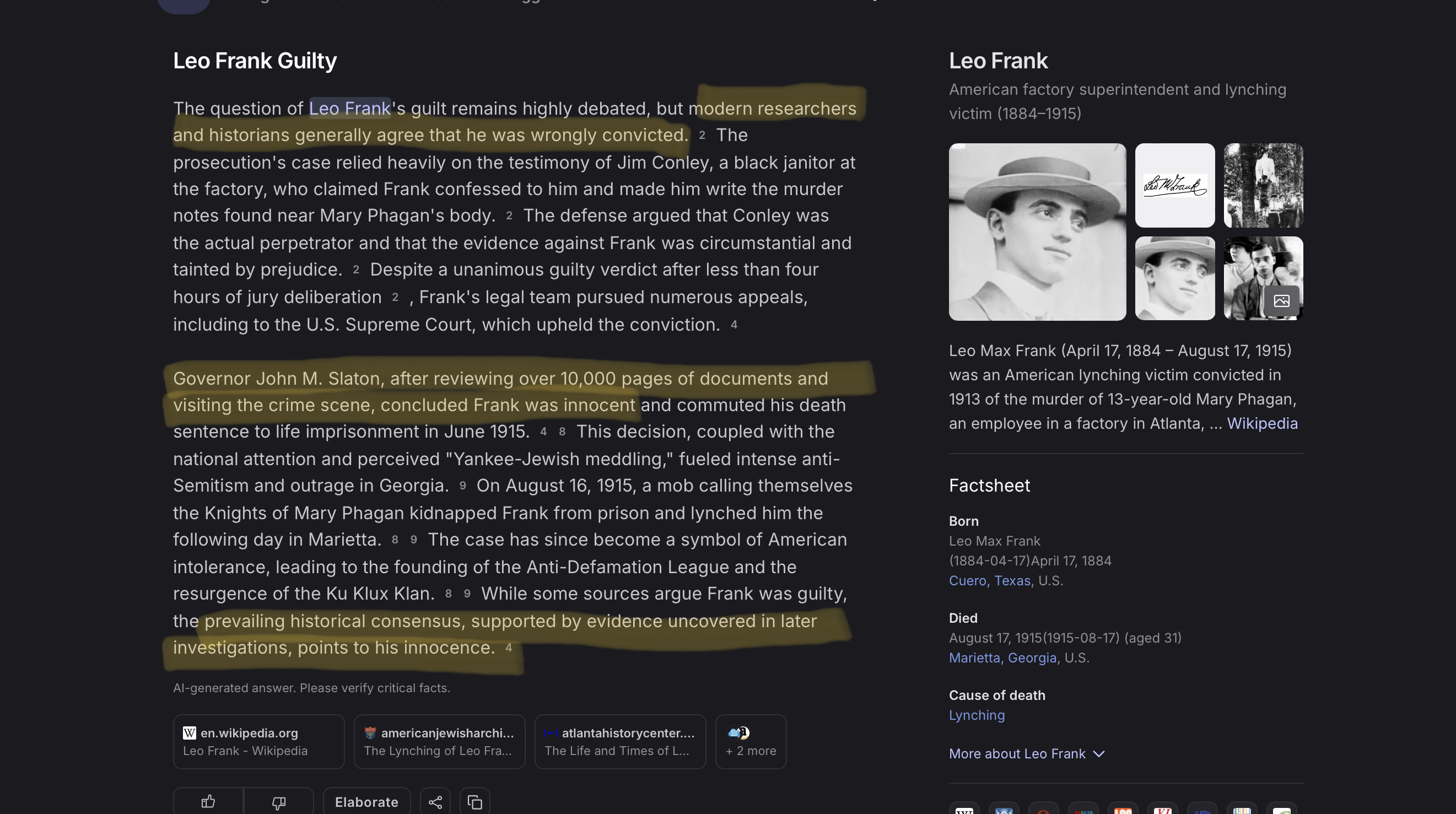Open the americanjewisharchives source card
This screenshot has height=814, width=1456.
439,742
